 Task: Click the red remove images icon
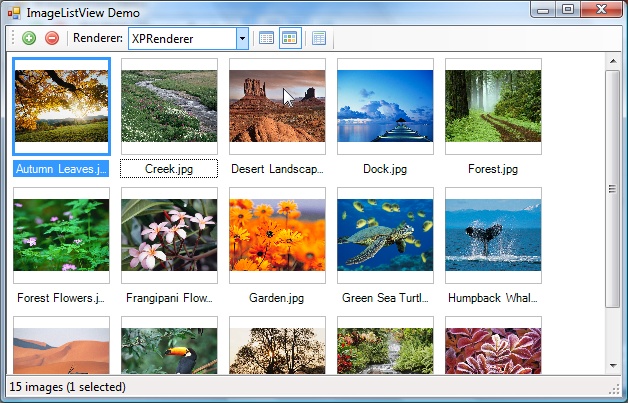pyautogui.click(x=52, y=38)
